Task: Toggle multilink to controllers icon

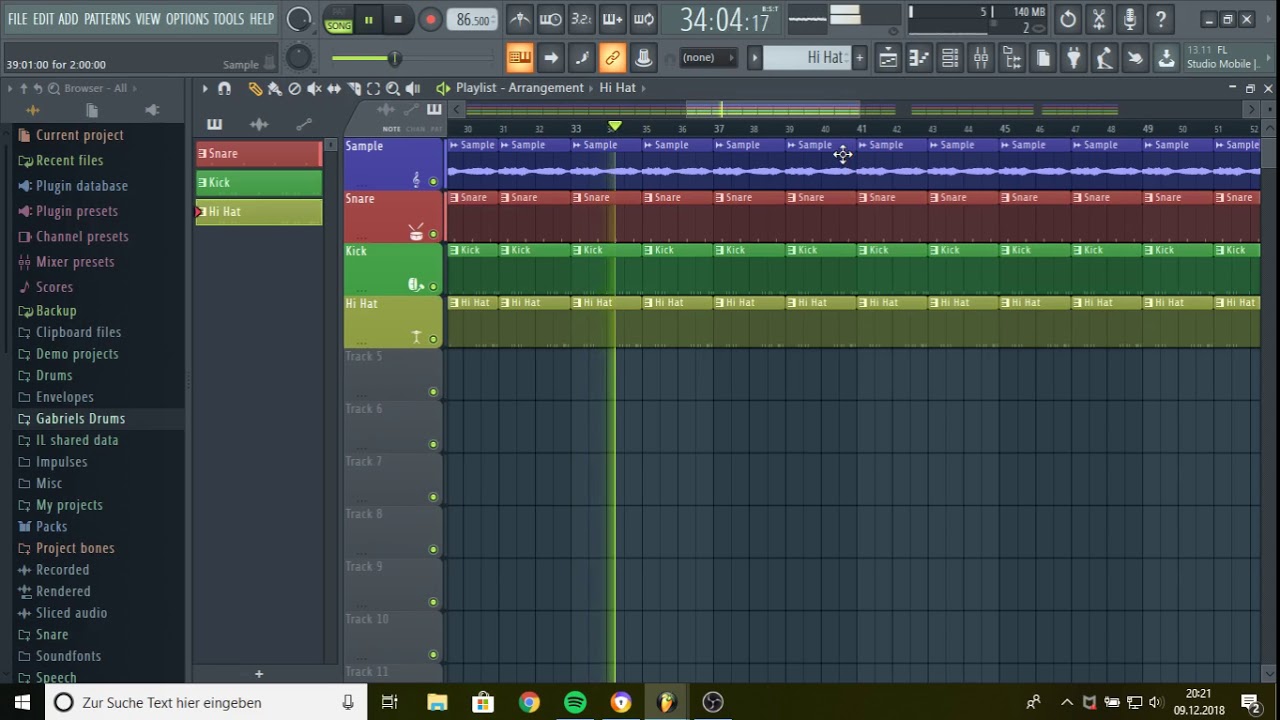Action: coord(644,58)
